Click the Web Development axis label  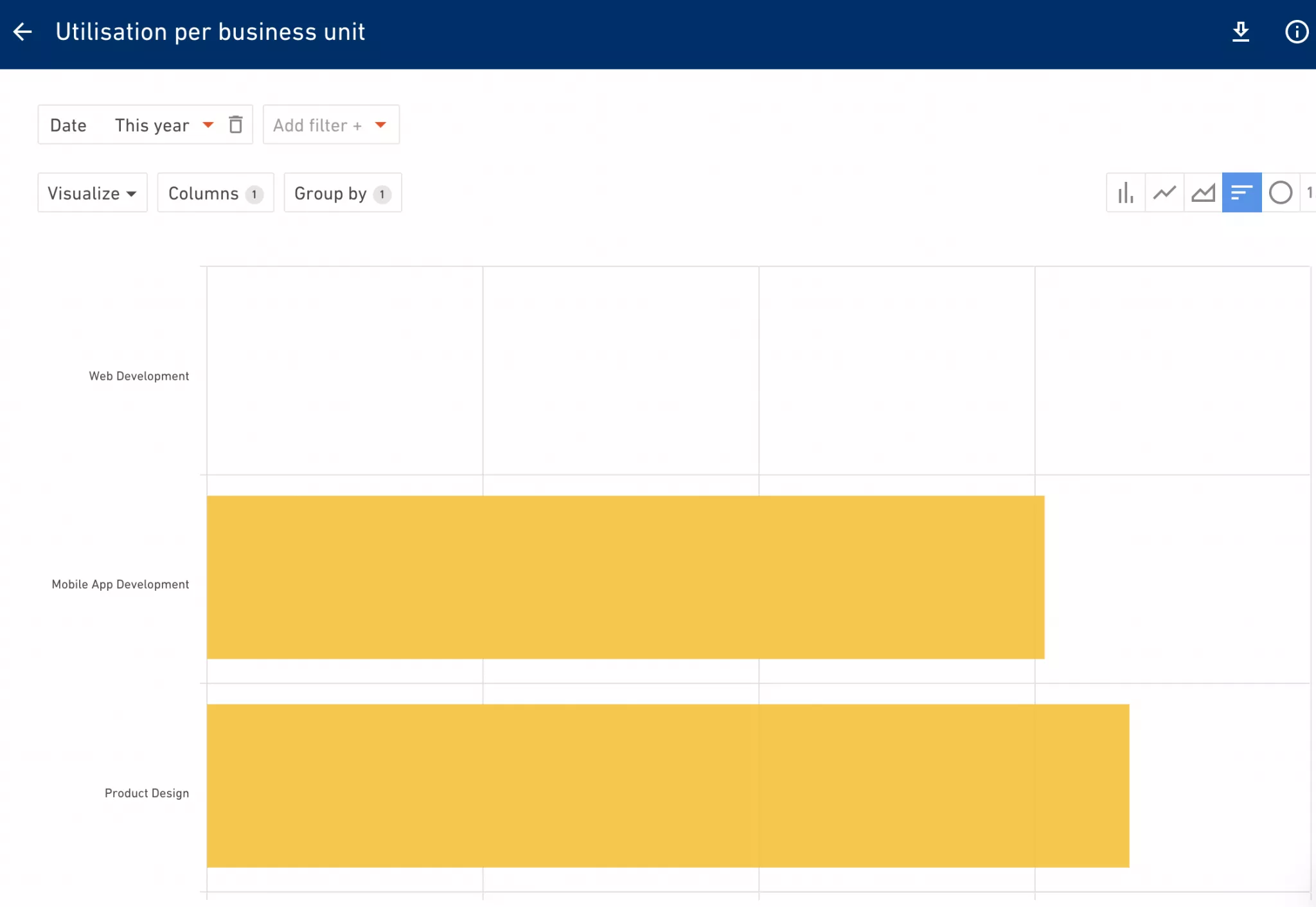139,376
